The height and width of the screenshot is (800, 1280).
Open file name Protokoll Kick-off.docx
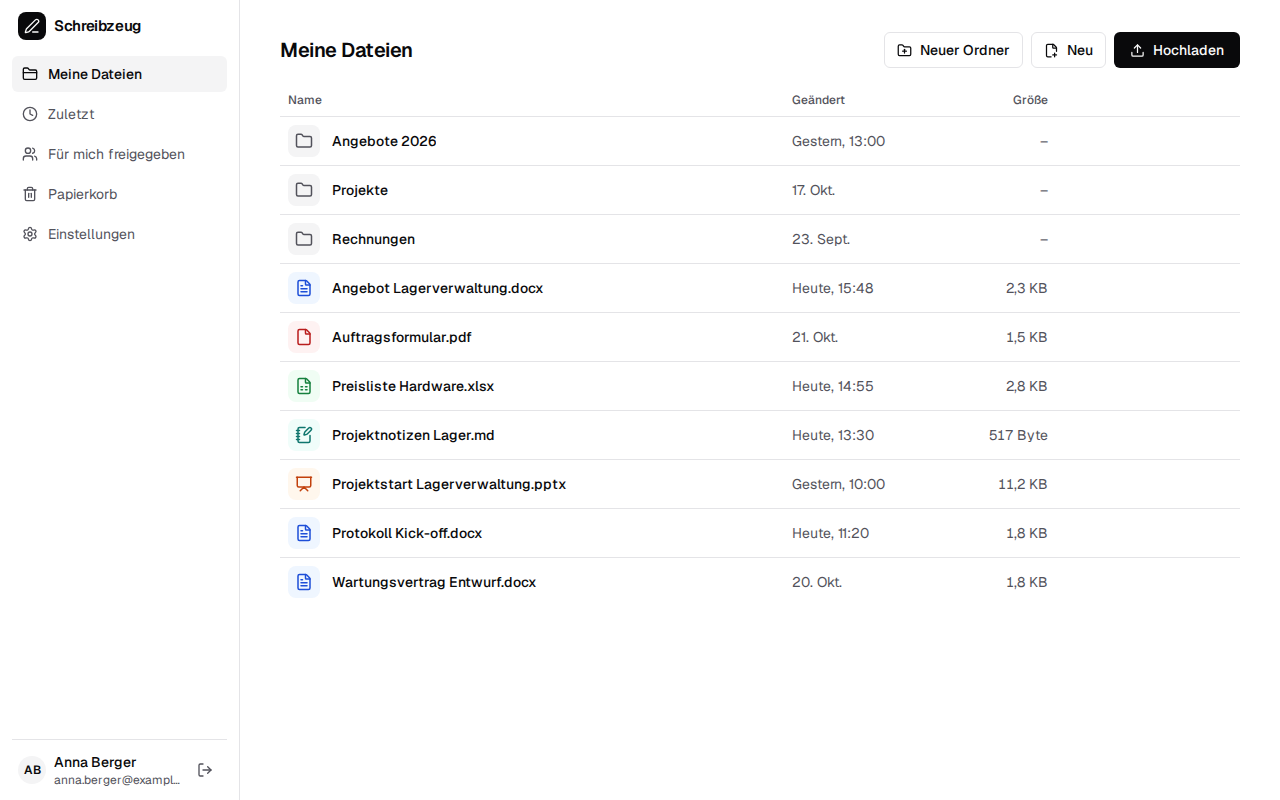click(x=407, y=533)
